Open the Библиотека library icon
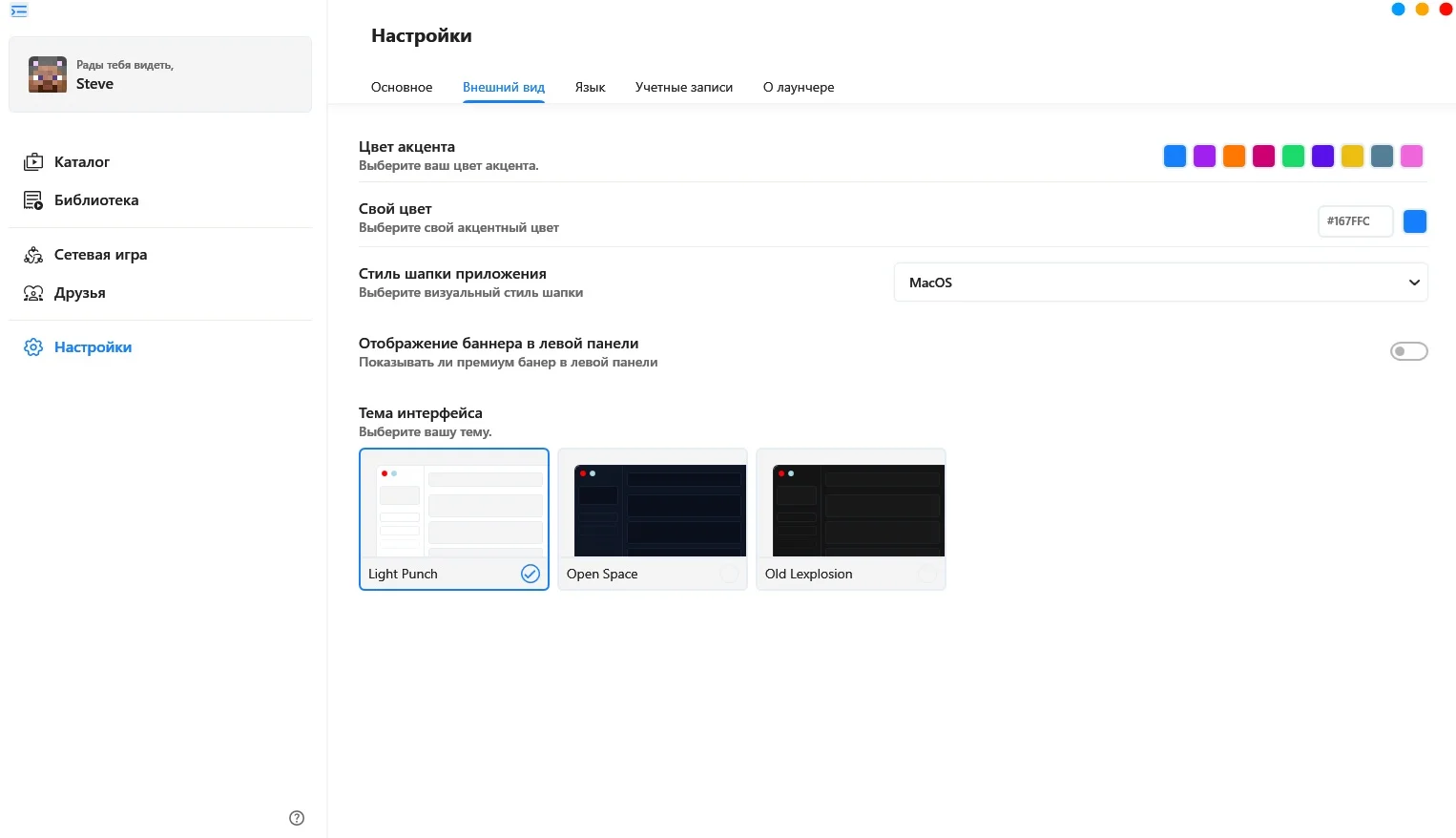 [x=33, y=200]
